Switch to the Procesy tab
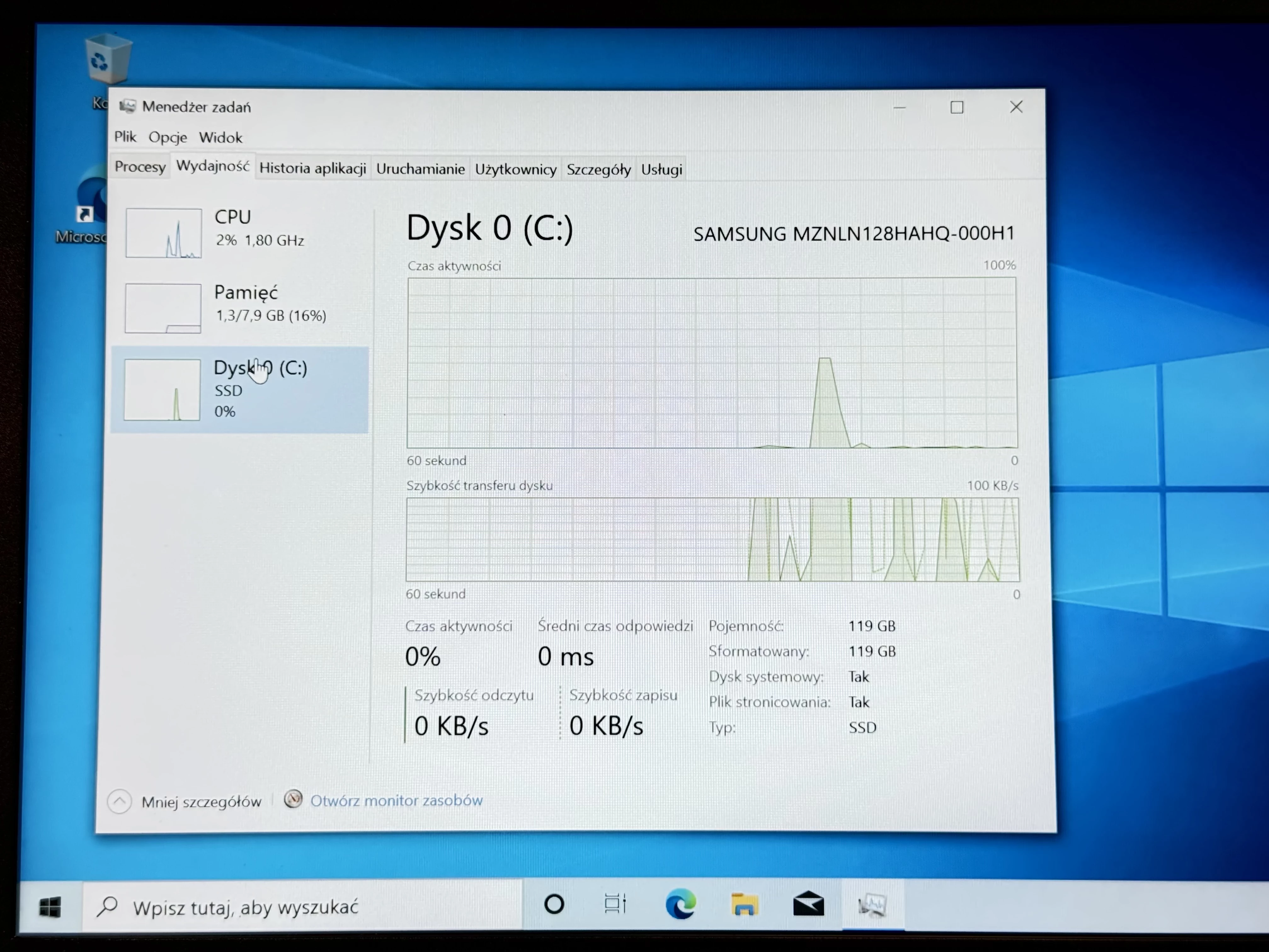 (140, 167)
